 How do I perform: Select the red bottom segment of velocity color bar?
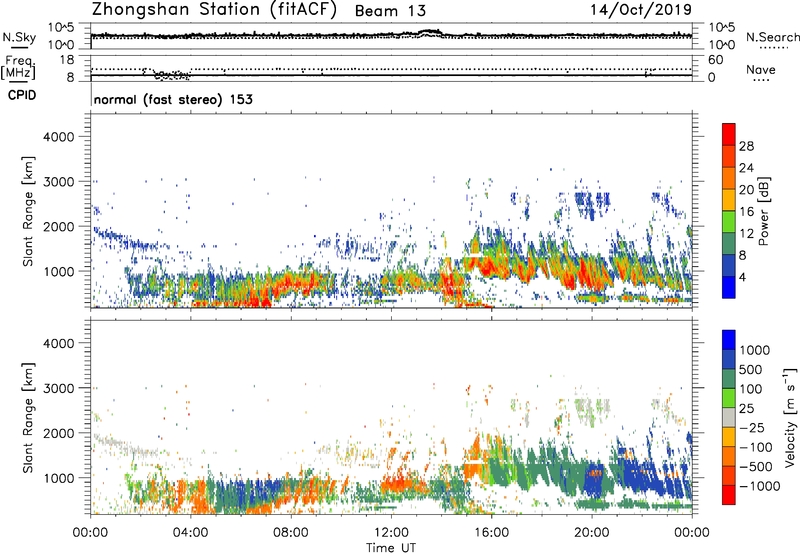tap(729, 495)
